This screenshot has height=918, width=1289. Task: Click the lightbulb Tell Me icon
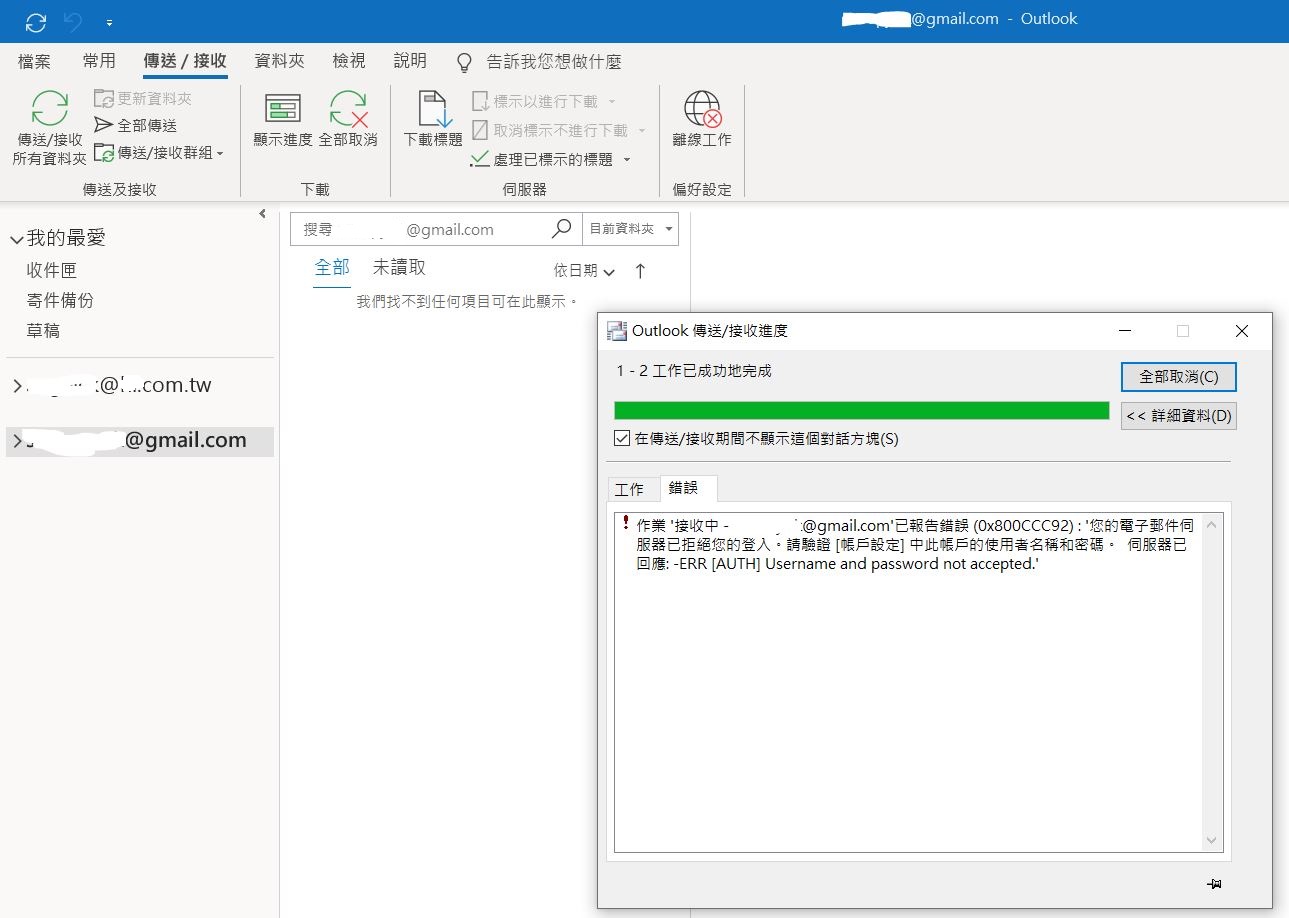(x=464, y=63)
